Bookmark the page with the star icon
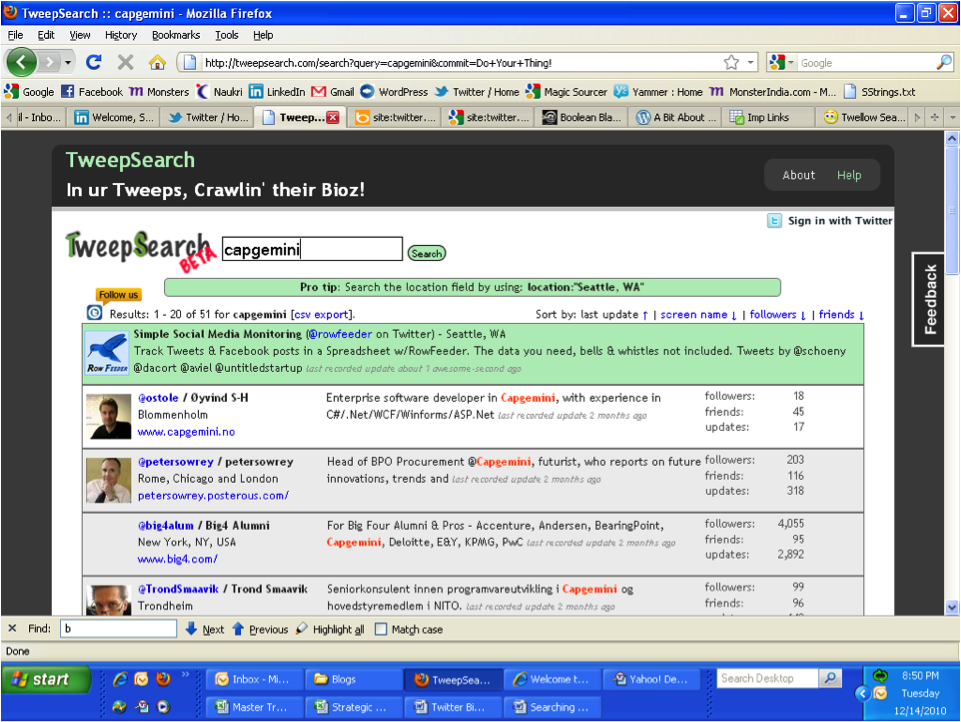This screenshot has width=961, height=722. [731, 63]
